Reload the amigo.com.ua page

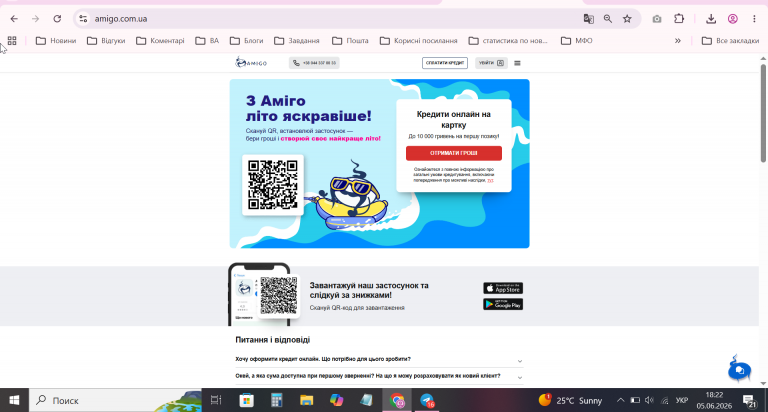[57, 19]
